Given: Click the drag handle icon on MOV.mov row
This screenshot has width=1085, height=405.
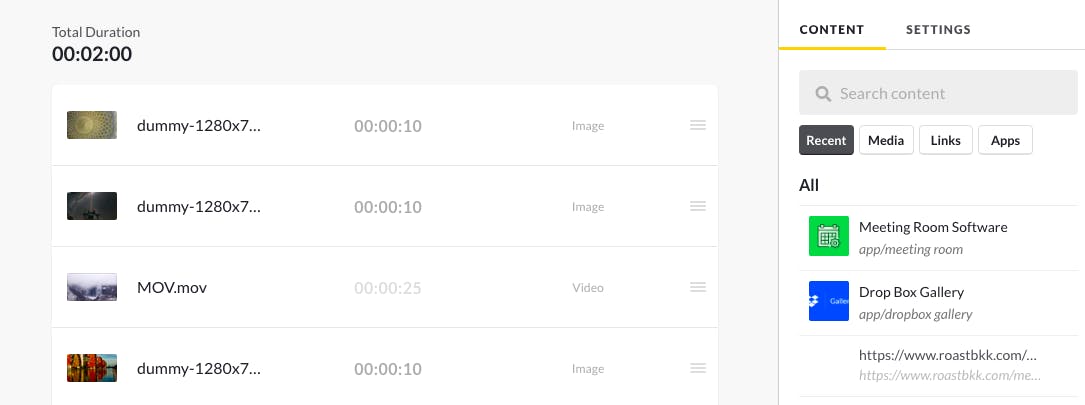Looking at the screenshot, I should click(x=698, y=287).
